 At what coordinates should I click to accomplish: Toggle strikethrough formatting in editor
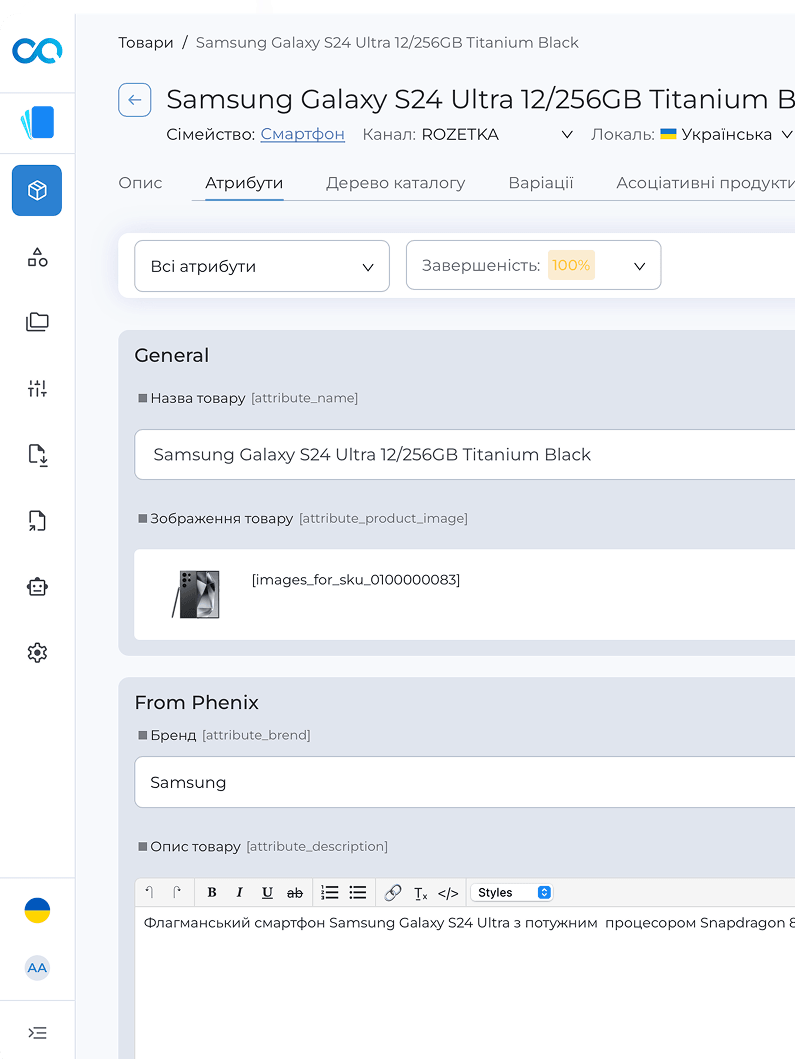coord(294,892)
